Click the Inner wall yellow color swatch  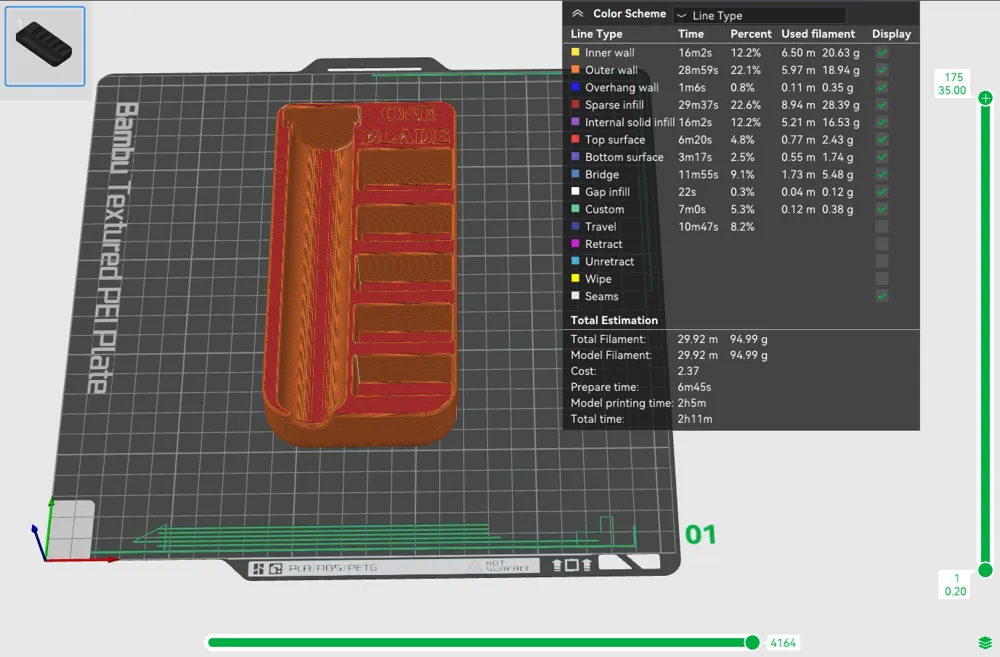575,52
